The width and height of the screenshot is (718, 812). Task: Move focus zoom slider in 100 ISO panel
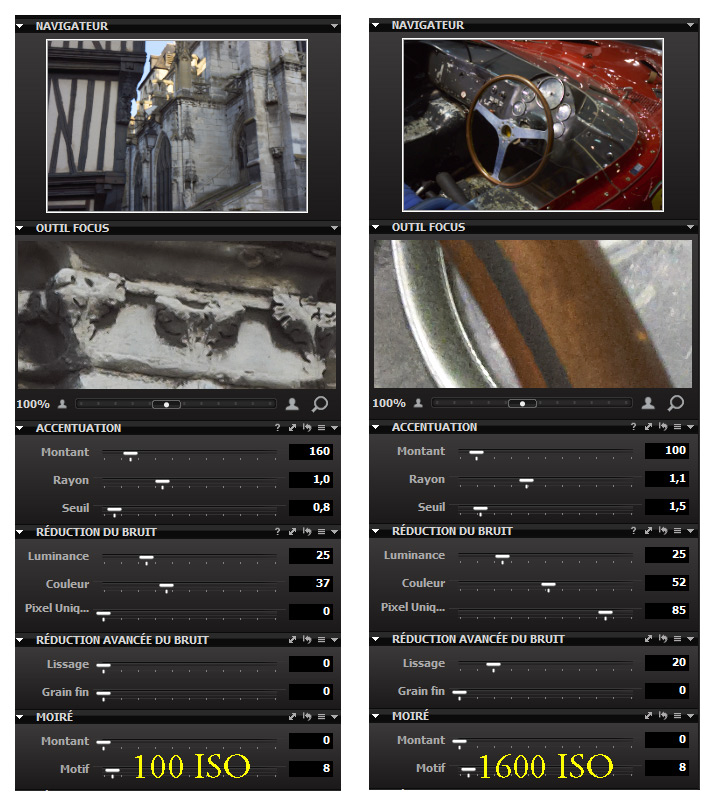[166, 404]
